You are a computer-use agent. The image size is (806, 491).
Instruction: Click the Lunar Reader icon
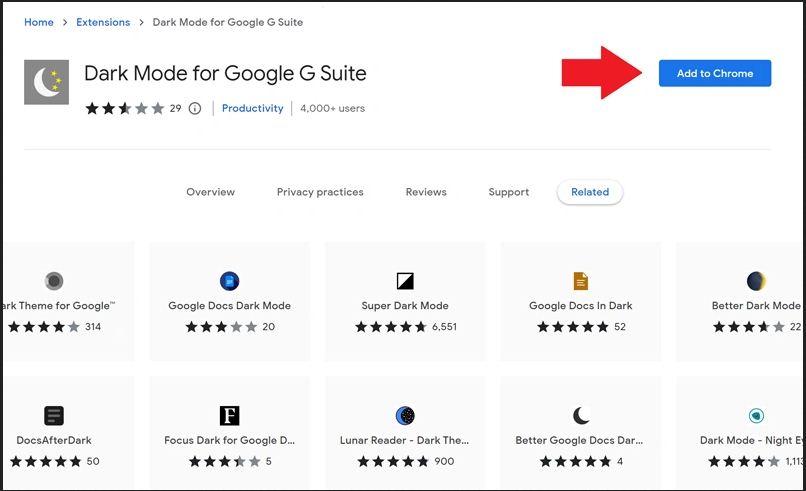point(405,415)
